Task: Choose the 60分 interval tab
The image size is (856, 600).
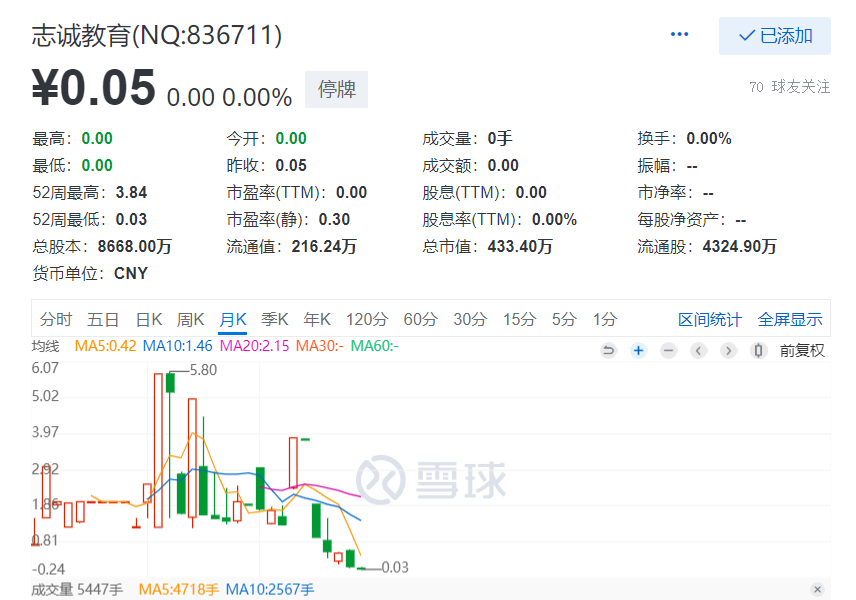Action: (420, 320)
